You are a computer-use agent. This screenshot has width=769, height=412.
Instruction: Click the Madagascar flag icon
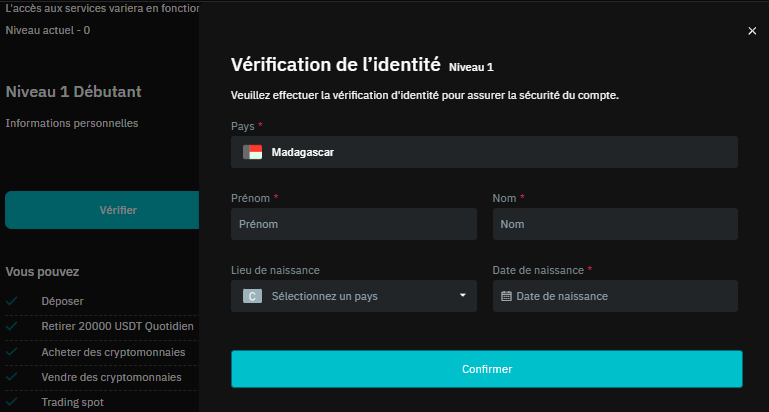[252, 153]
